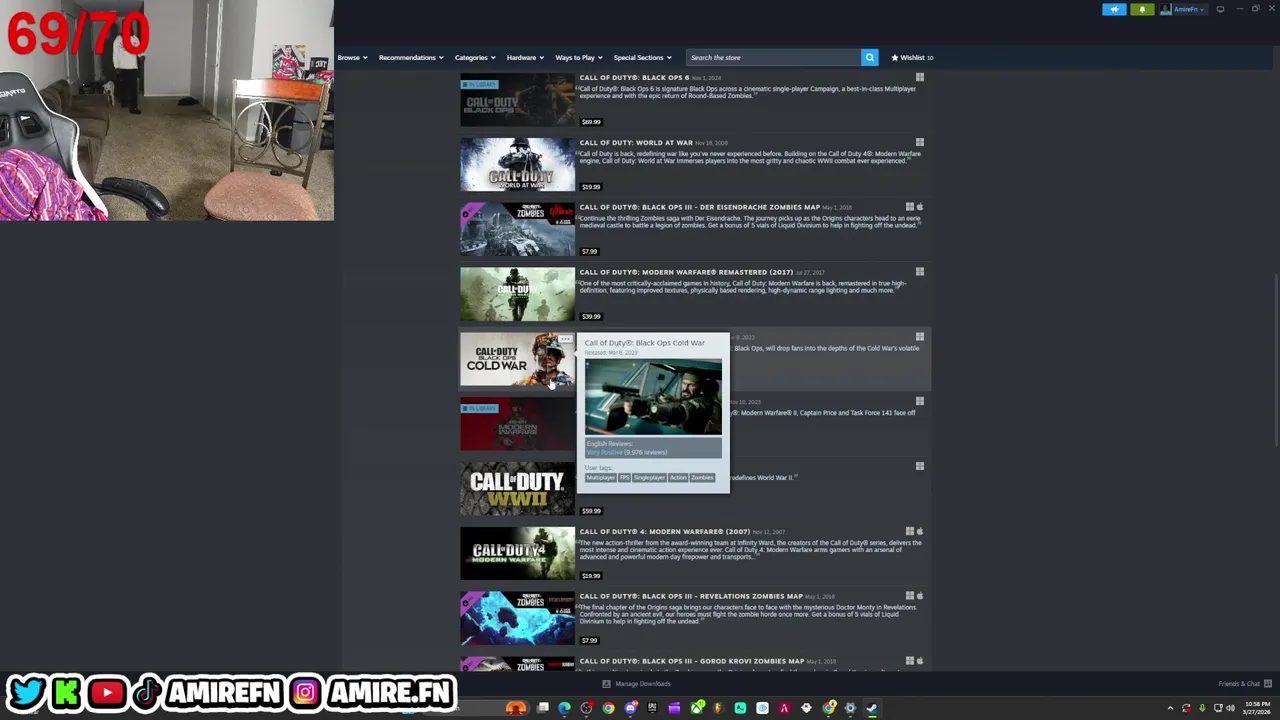Click the $59.99 price on WWII

pyautogui.click(x=591, y=511)
